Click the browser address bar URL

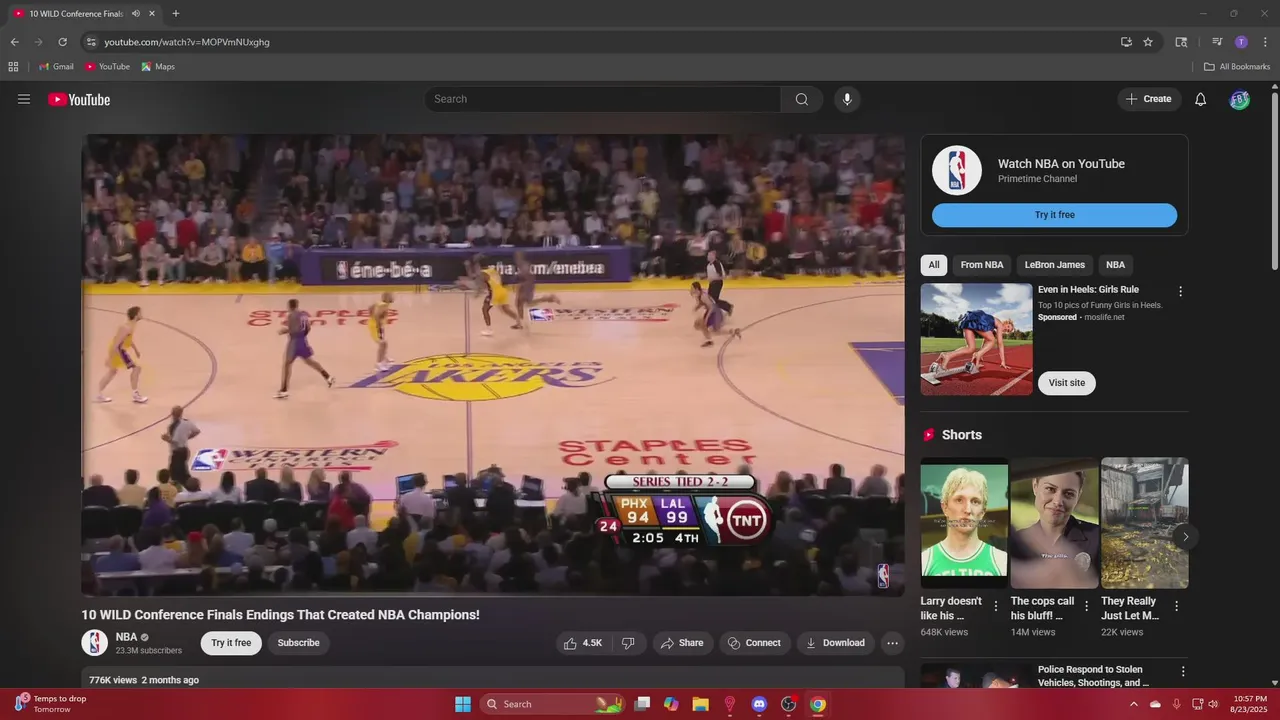coord(187,42)
